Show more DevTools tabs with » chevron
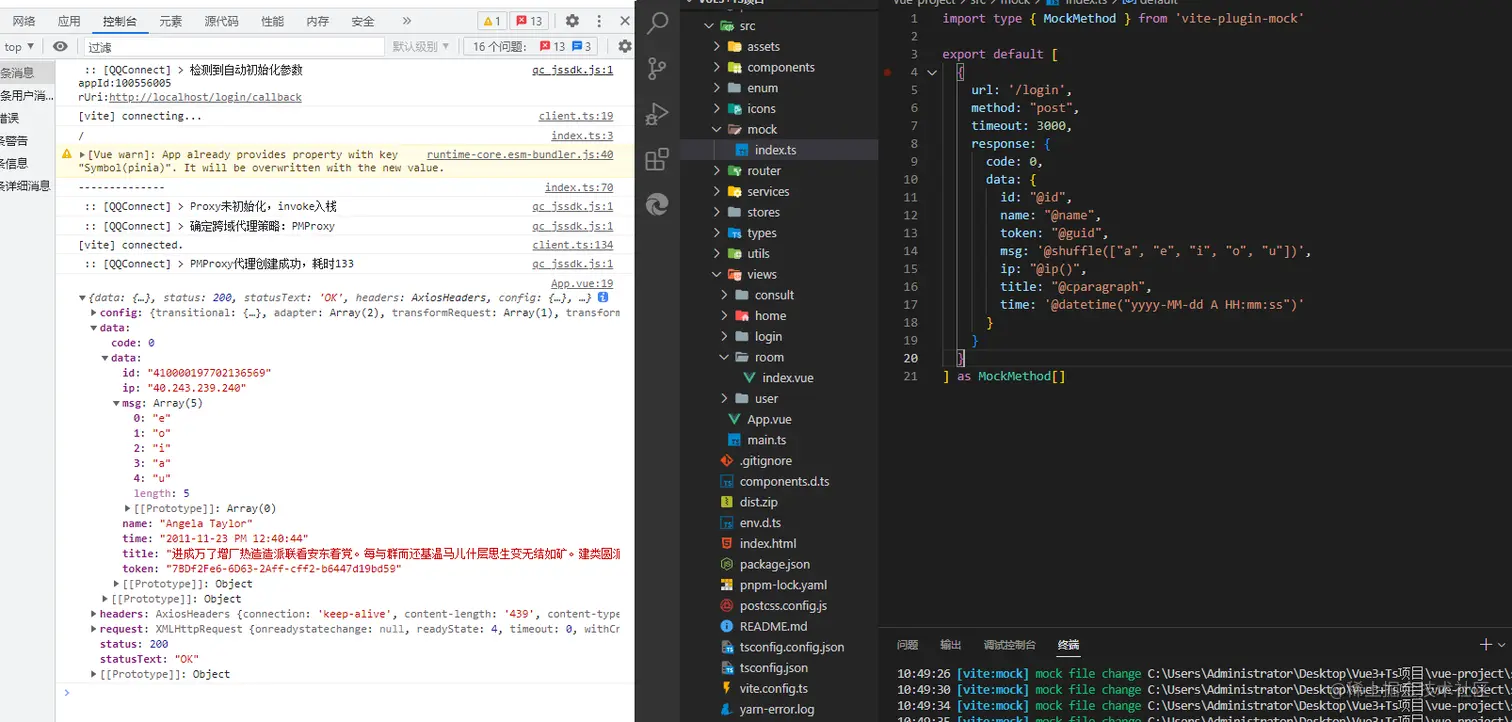Screen dimensions: 1512x722 (x=407, y=21)
